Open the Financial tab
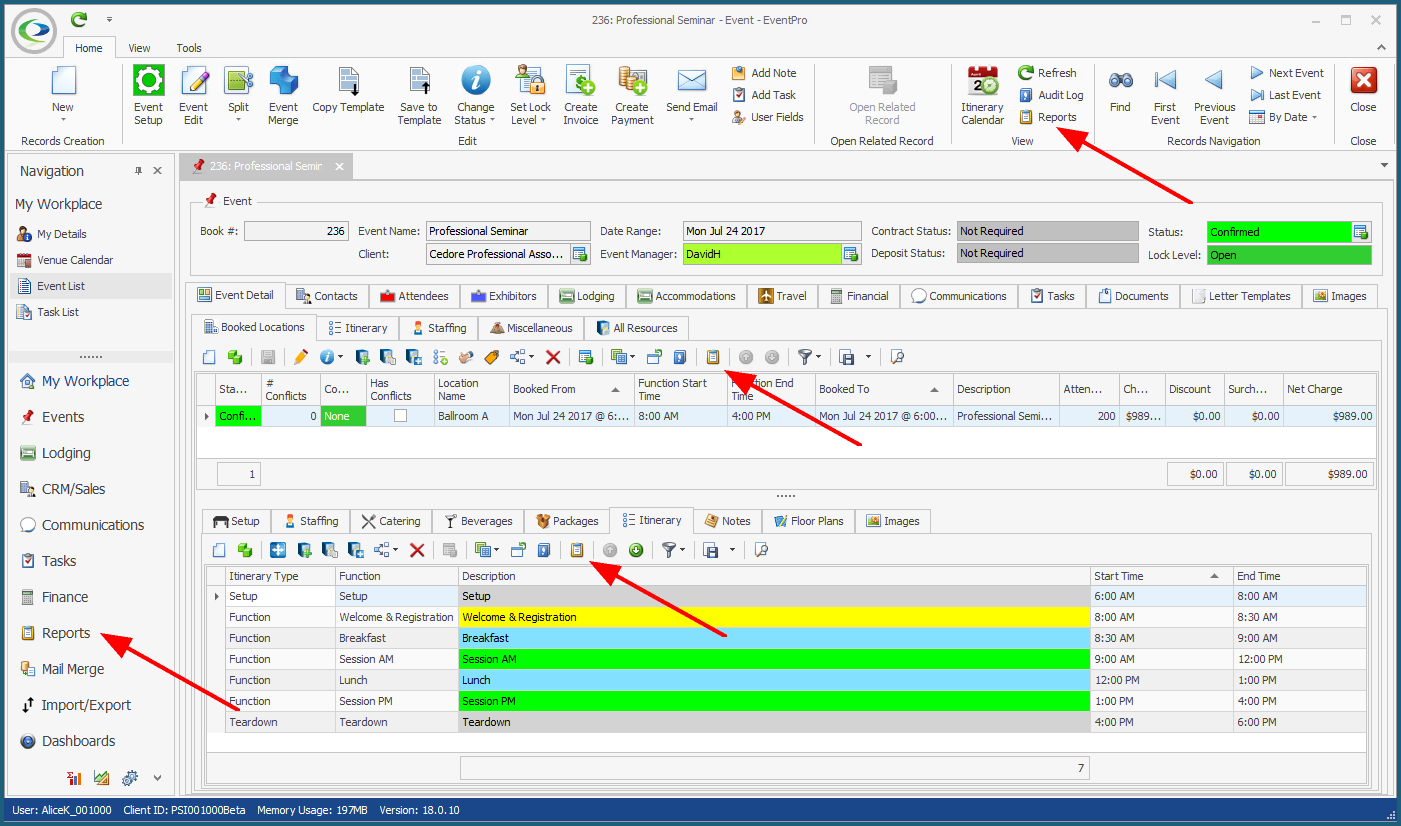Viewport: 1401px width, 826px height. tap(859, 296)
